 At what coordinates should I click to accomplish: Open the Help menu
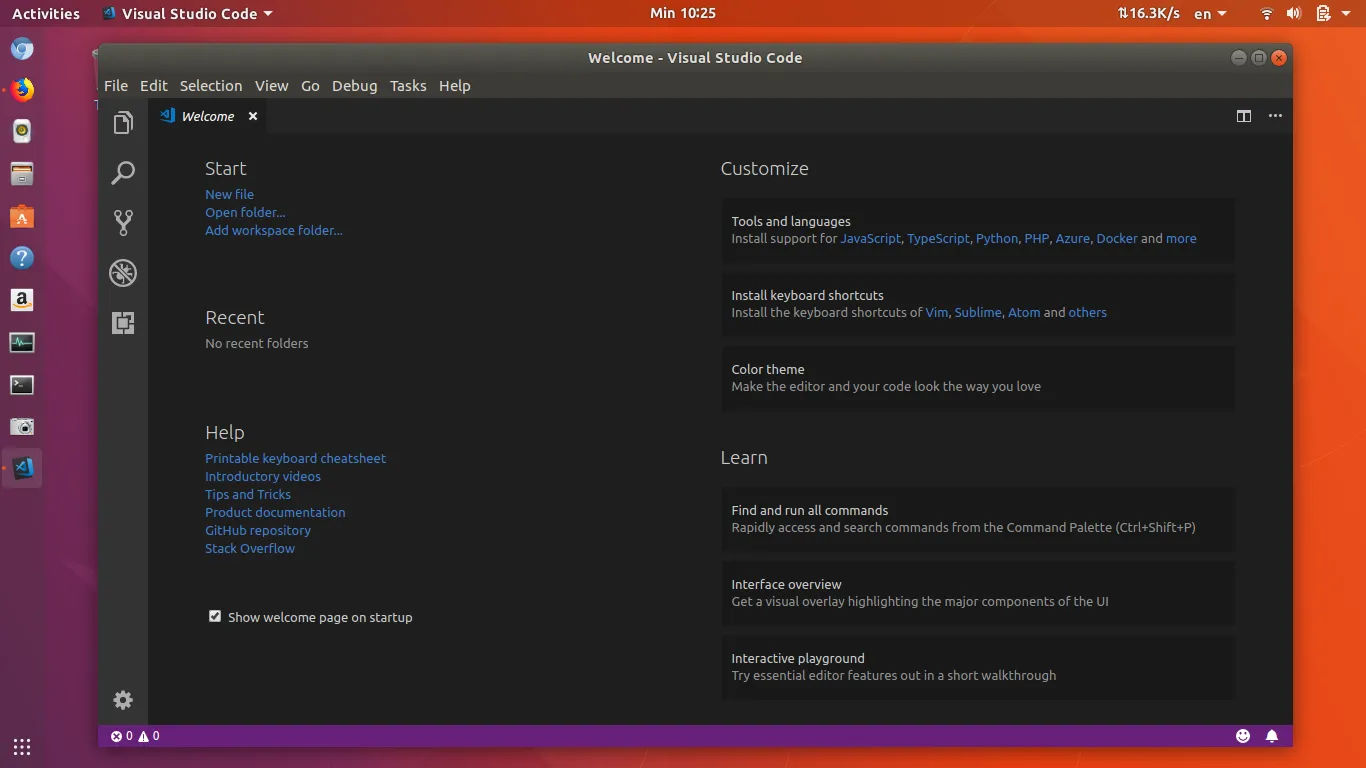coord(454,86)
